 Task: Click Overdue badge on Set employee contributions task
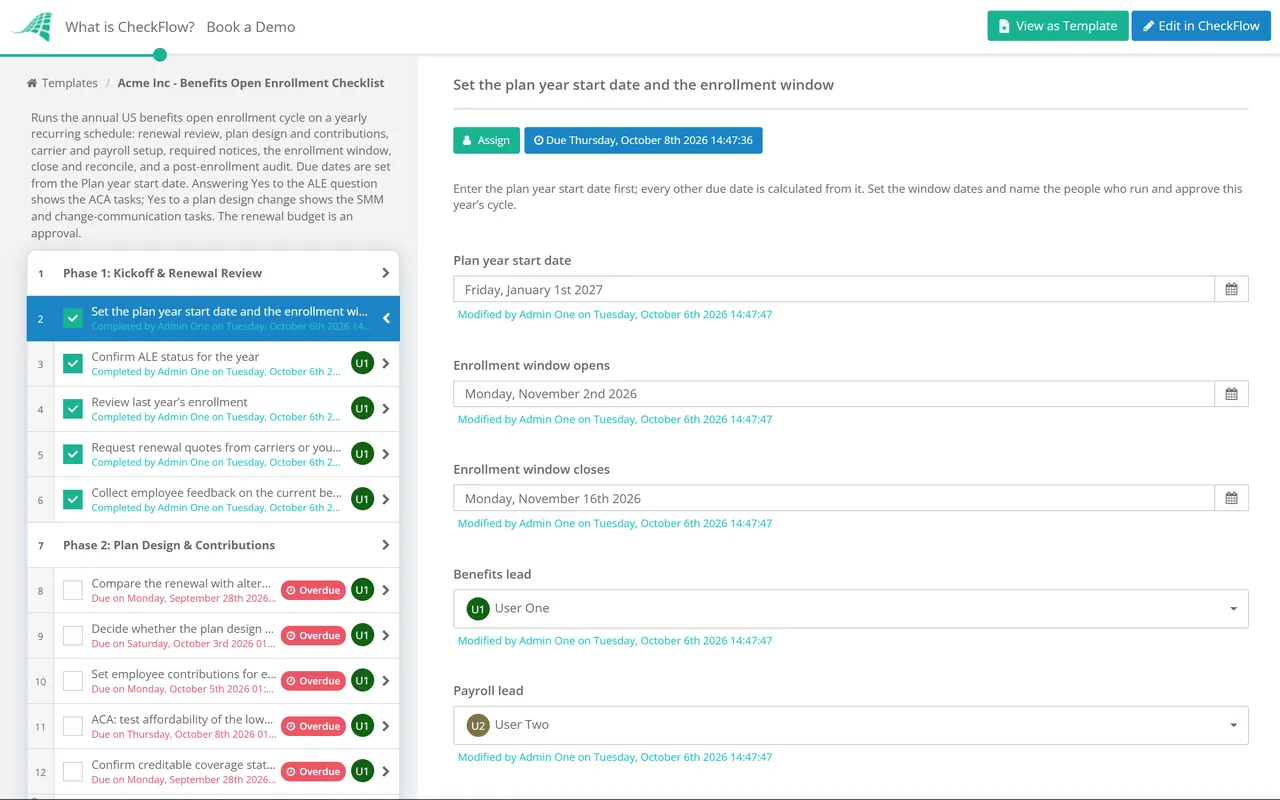[x=313, y=681]
